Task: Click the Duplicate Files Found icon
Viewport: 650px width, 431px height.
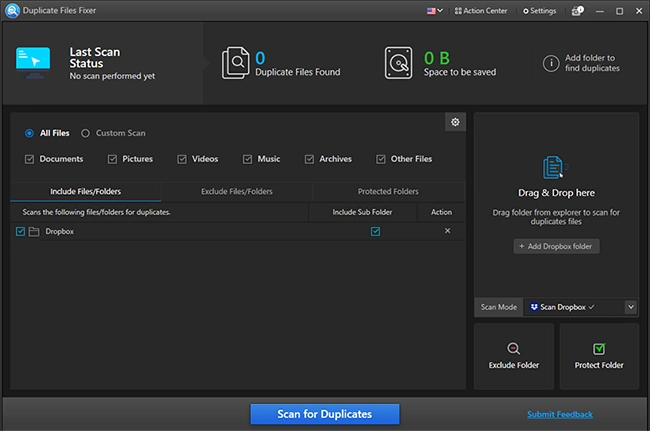Action: coord(235,63)
